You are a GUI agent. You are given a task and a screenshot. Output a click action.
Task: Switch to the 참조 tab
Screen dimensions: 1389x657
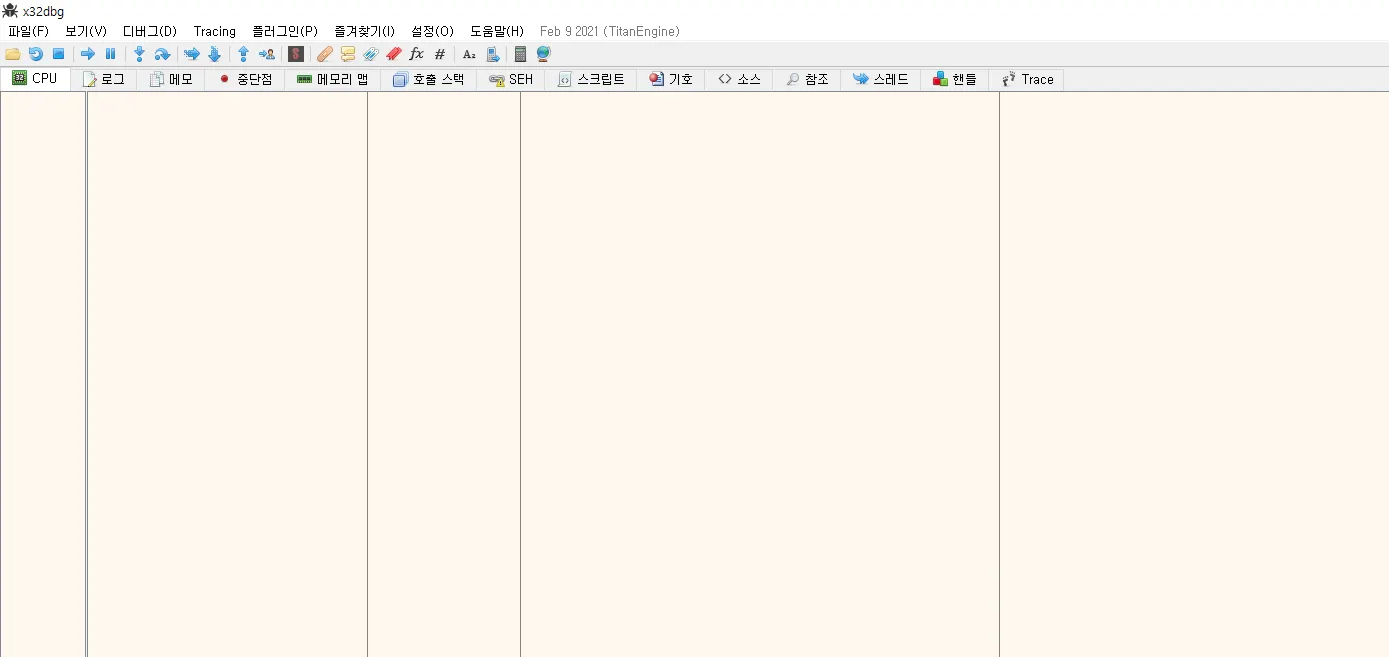[x=807, y=79]
